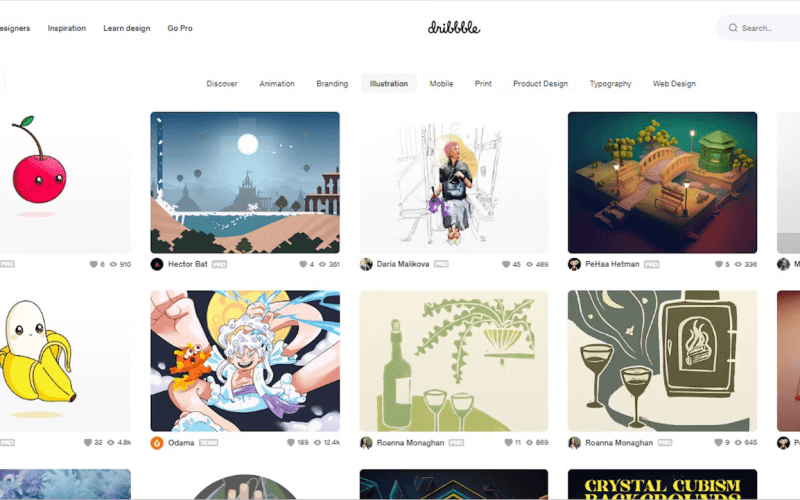The width and height of the screenshot is (800, 500).
Task: Click the Go Pro link
Action: click(x=180, y=28)
